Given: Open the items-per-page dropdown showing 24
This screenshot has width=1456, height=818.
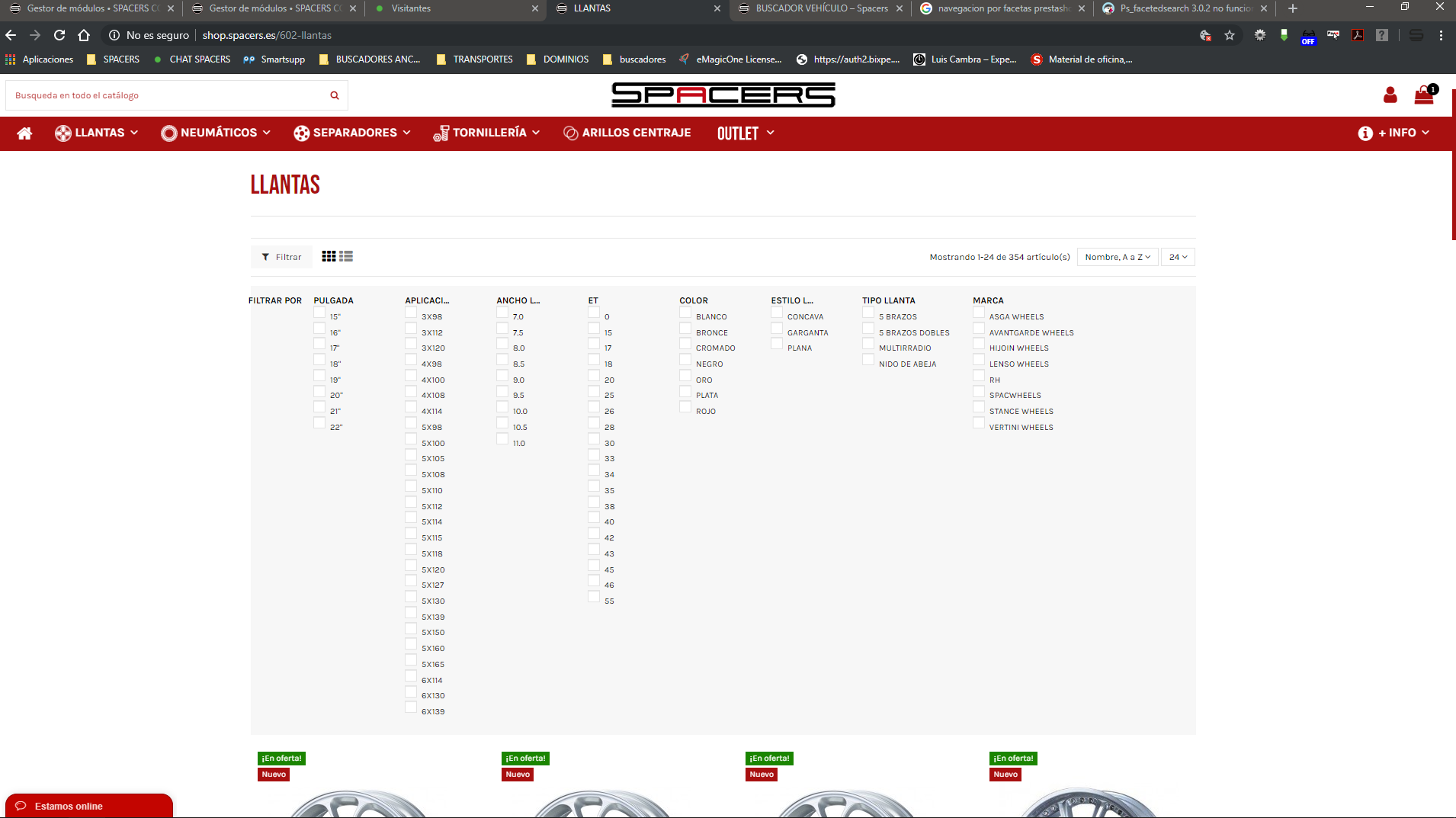Looking at the screenshot, I should click(1178, 257).
